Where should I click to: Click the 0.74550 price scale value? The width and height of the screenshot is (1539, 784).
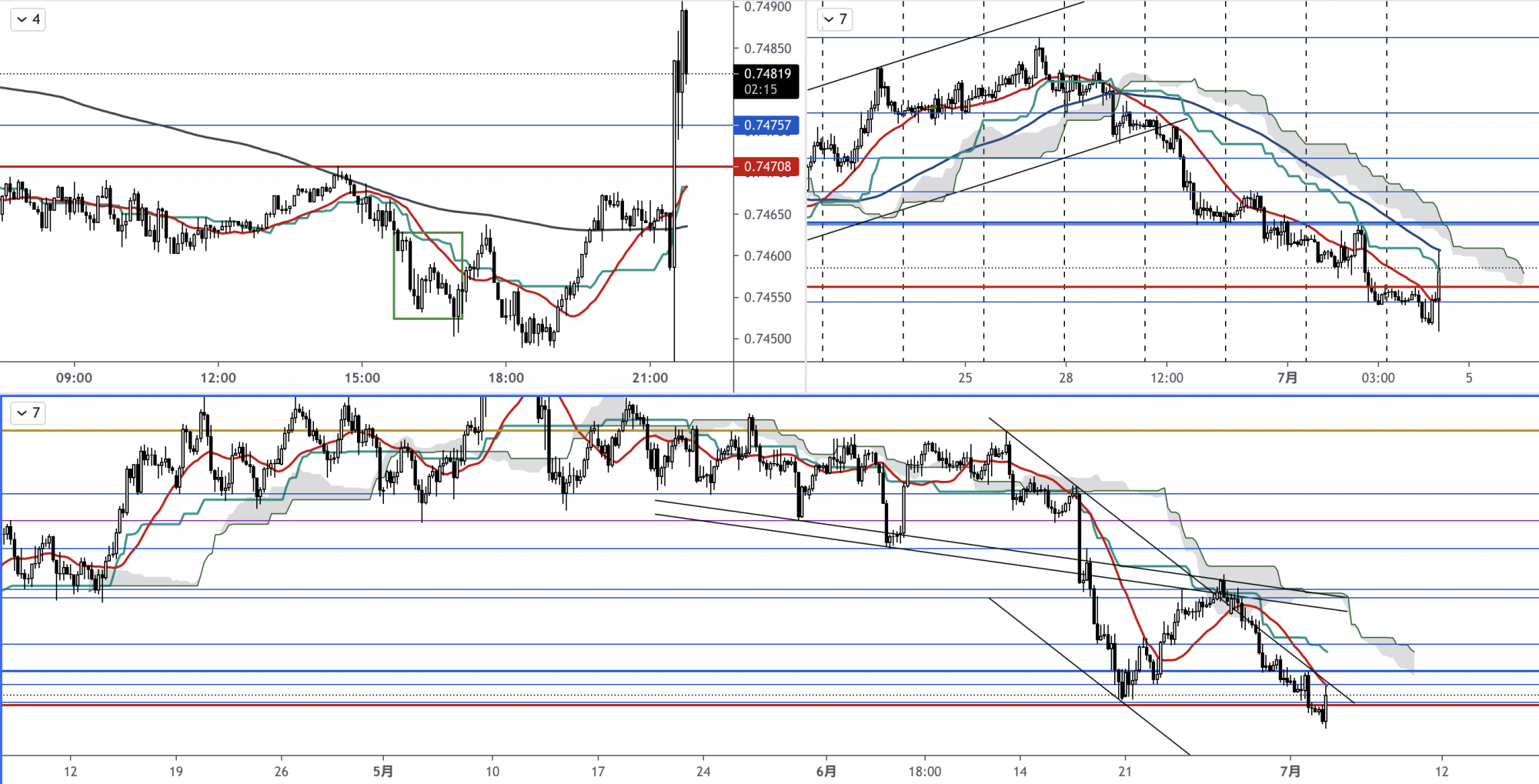(x=767, y=298)
